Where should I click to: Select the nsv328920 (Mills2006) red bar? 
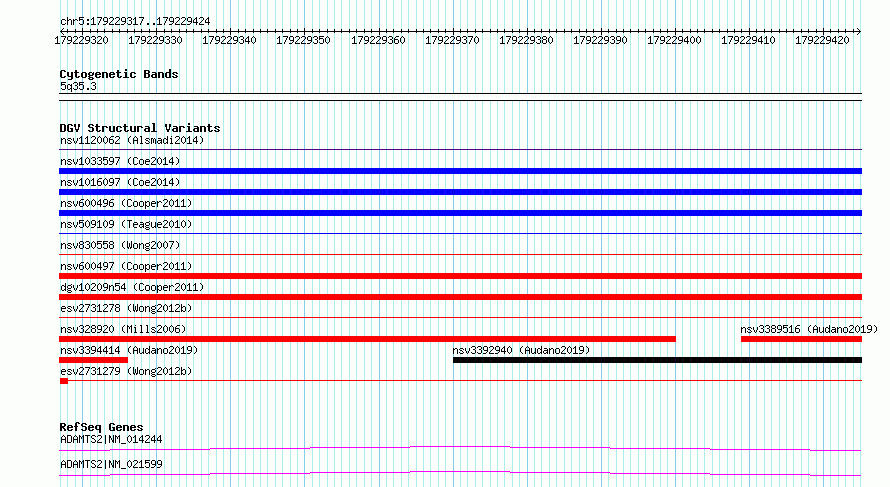[x=367, y=339]
